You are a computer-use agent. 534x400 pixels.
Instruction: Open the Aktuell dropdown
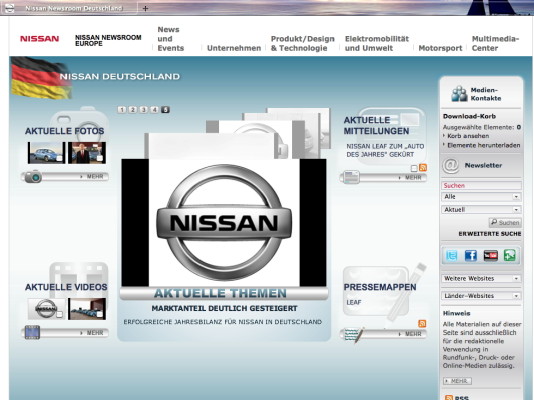481,210
